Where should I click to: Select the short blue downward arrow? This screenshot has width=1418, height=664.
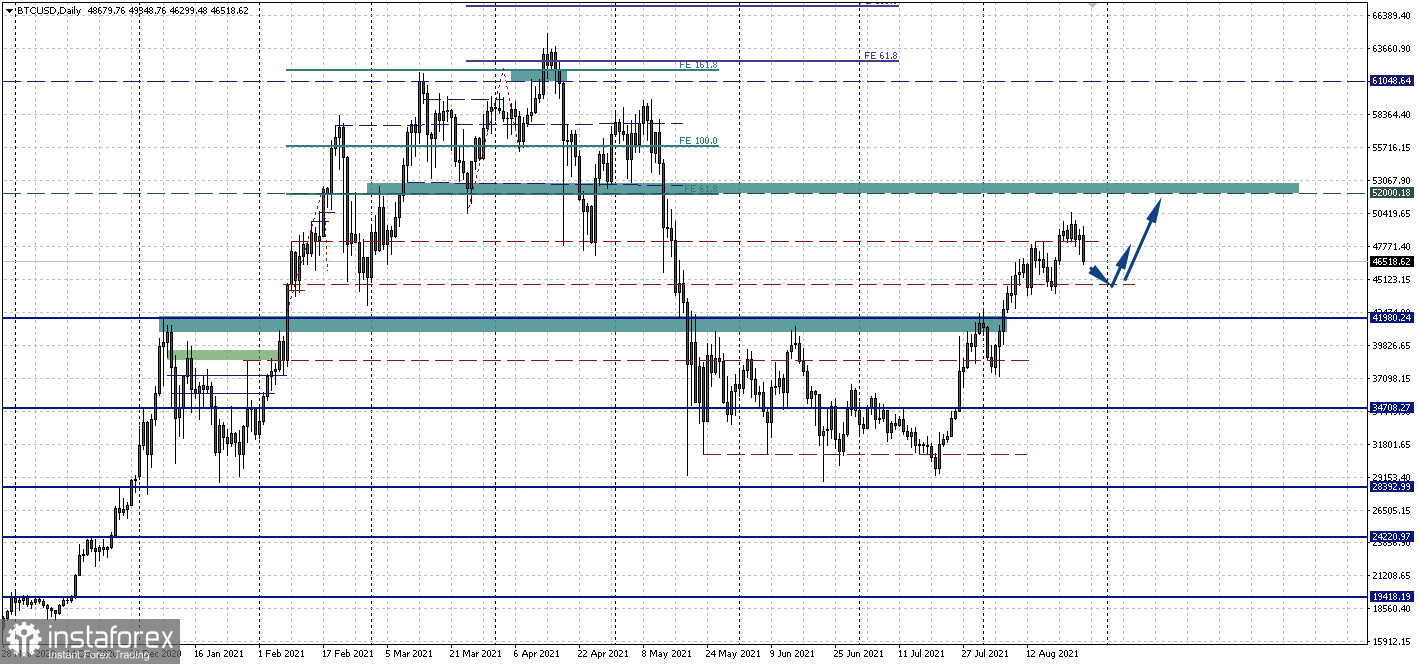[x=1100, y=275]
